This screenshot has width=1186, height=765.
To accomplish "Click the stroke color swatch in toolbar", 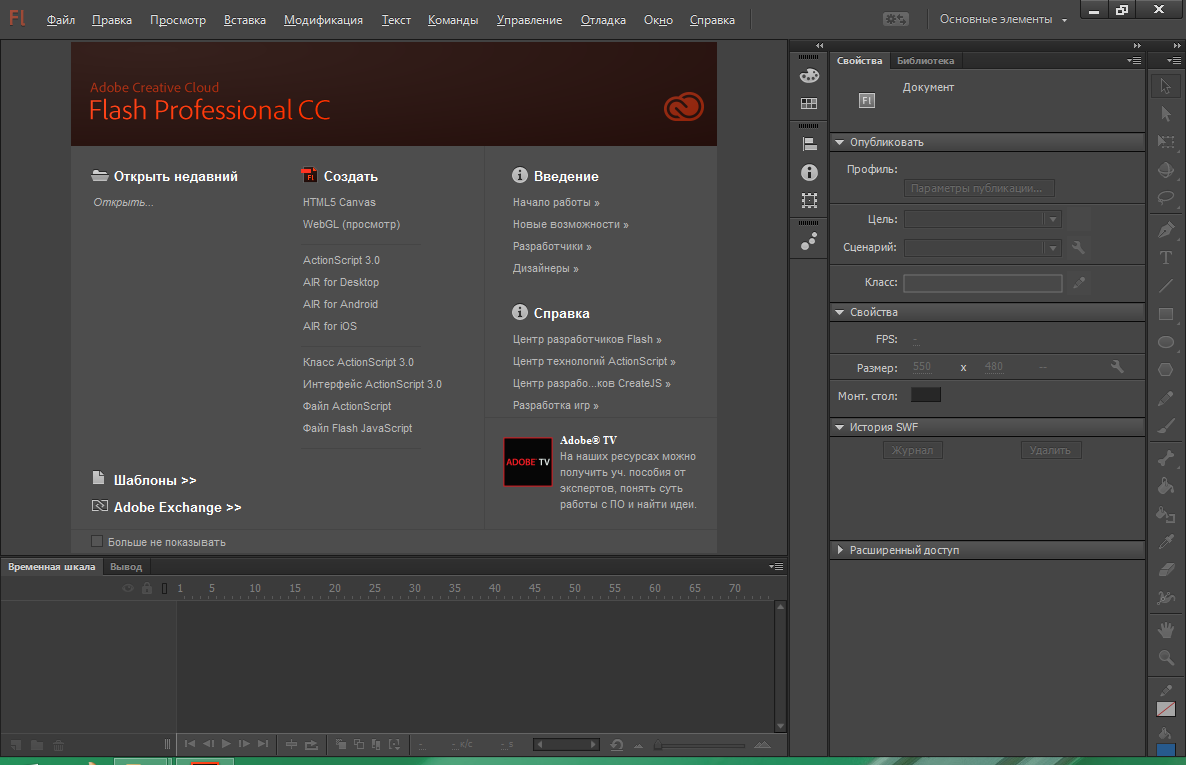I will (x=1166, y=709).
